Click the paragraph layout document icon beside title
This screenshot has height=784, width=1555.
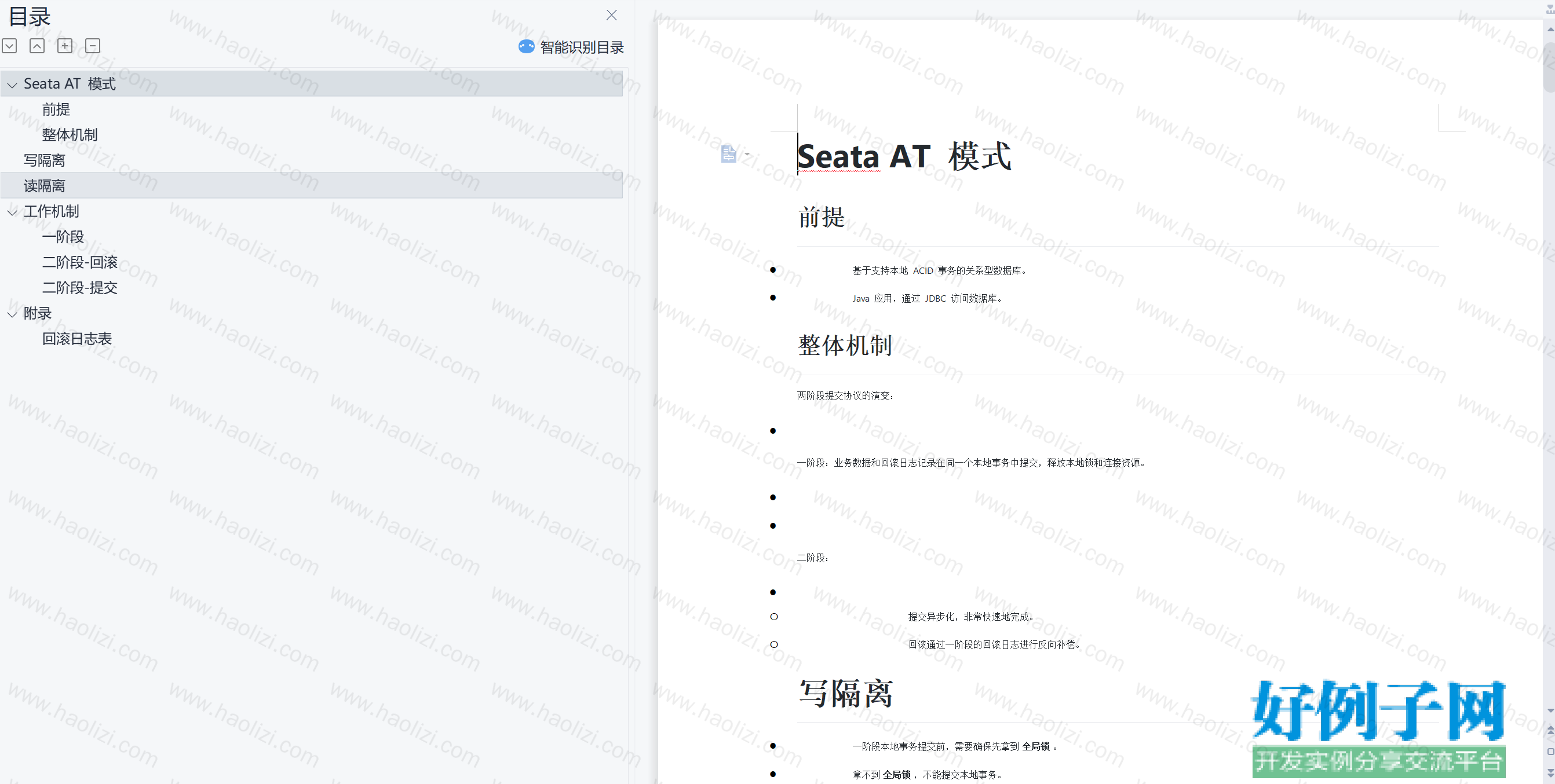coord(729,154)
